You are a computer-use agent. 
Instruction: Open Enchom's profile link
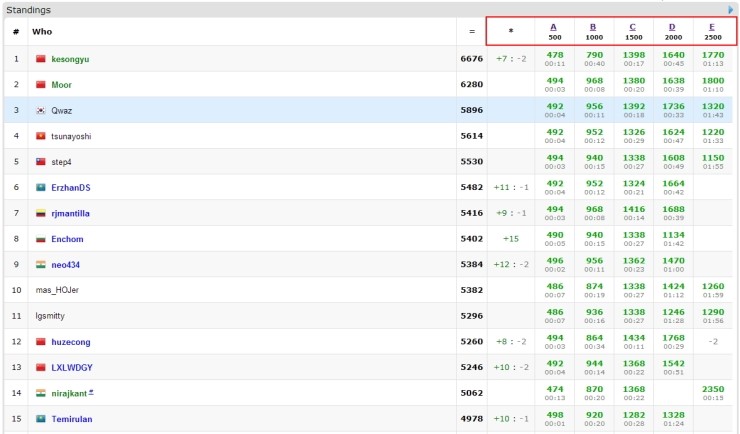click(67, 239)
